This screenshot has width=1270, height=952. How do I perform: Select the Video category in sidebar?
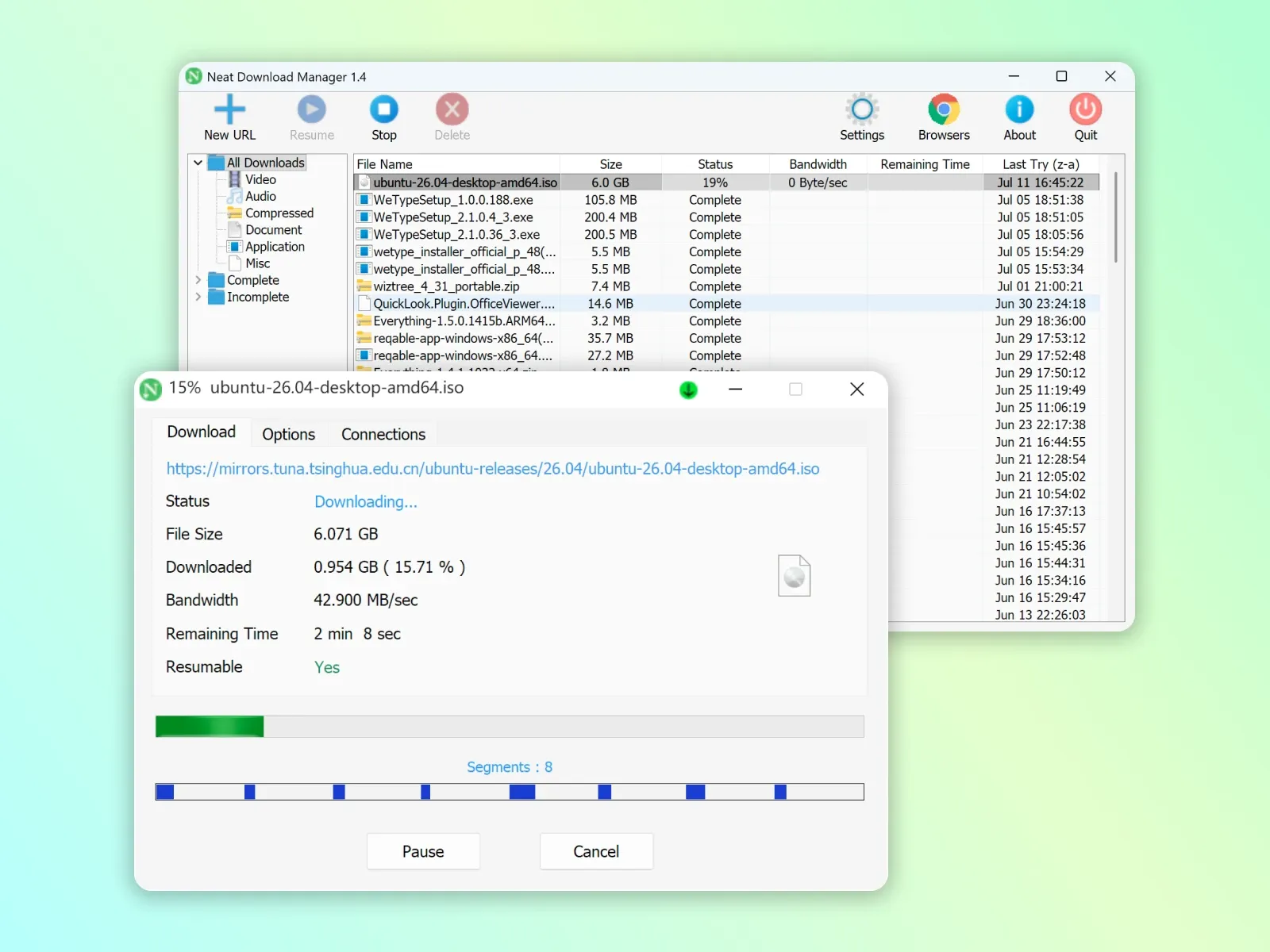tap(260, 179)
